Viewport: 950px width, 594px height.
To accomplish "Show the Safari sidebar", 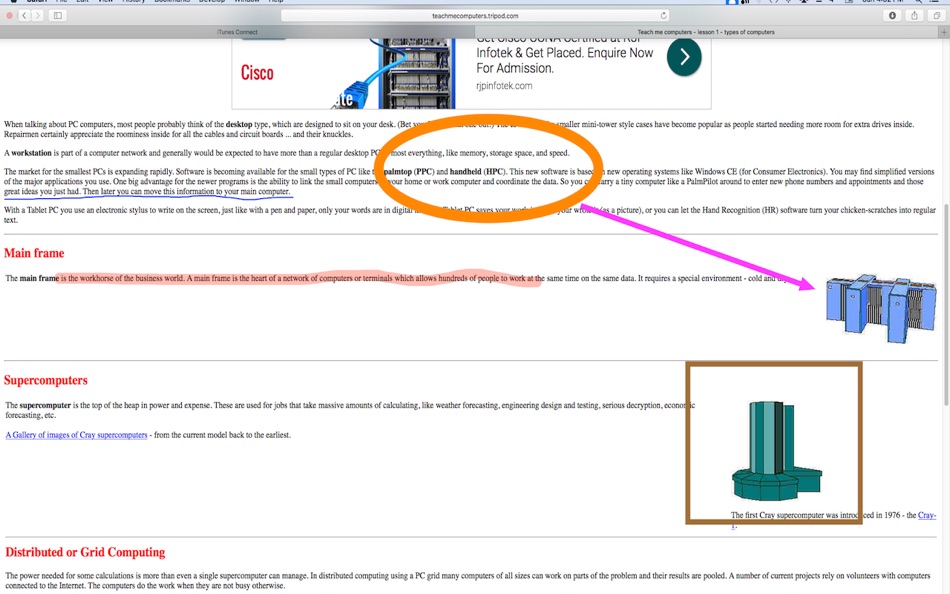I will [x=58, y=16].
